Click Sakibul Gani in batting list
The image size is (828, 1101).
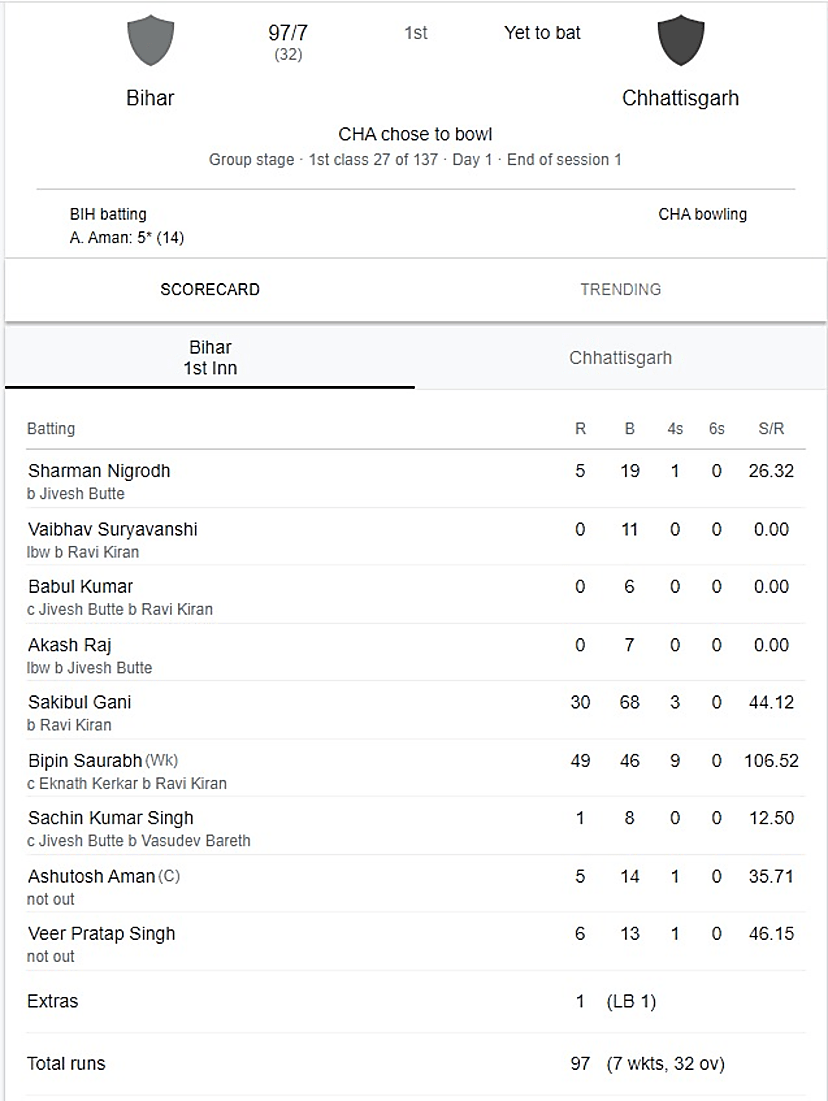[x=79, y=702]
